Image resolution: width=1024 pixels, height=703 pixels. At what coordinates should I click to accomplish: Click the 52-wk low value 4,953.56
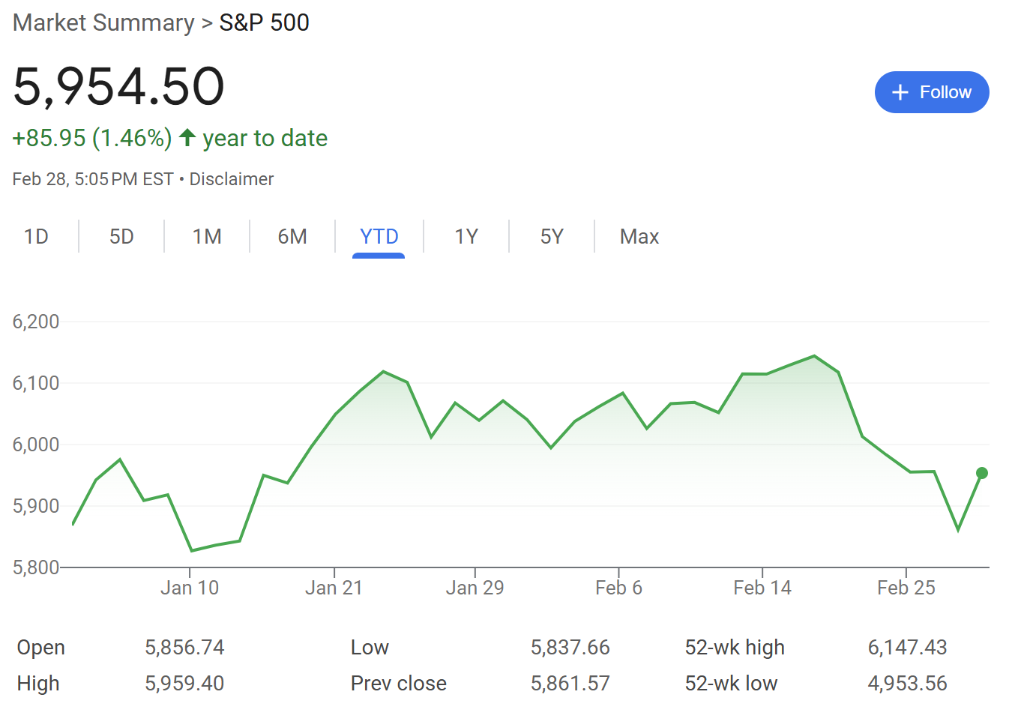(907, 683)
